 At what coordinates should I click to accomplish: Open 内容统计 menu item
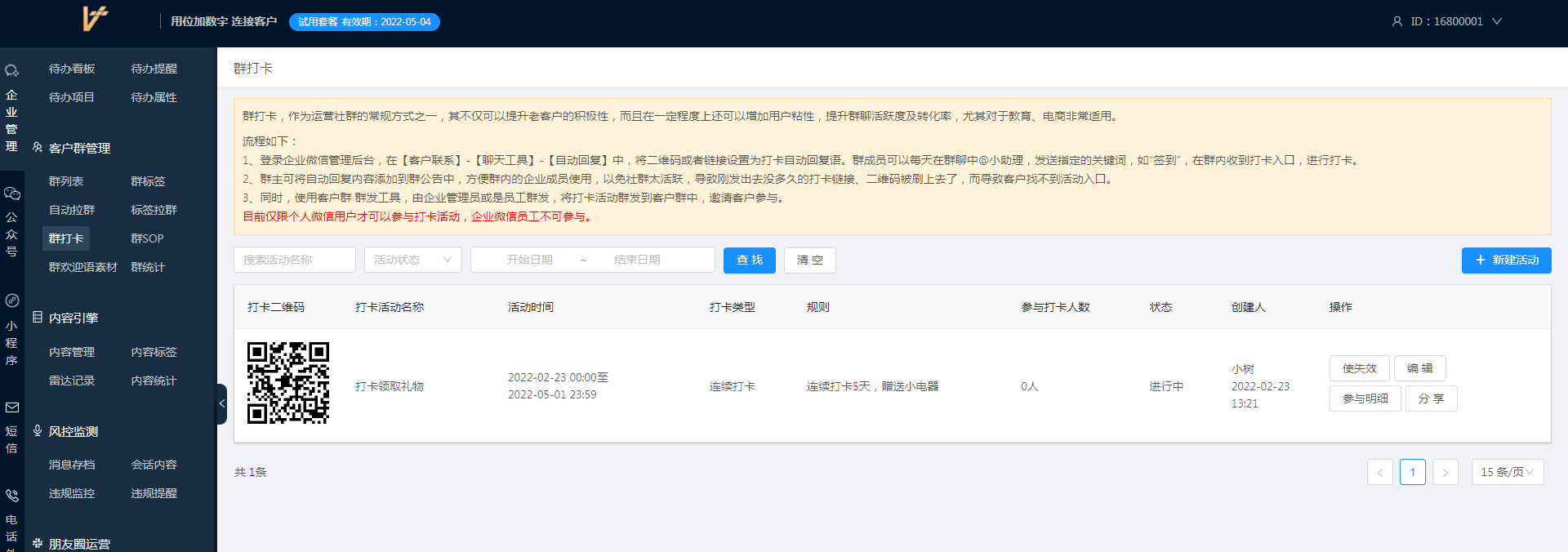point(154,381)
